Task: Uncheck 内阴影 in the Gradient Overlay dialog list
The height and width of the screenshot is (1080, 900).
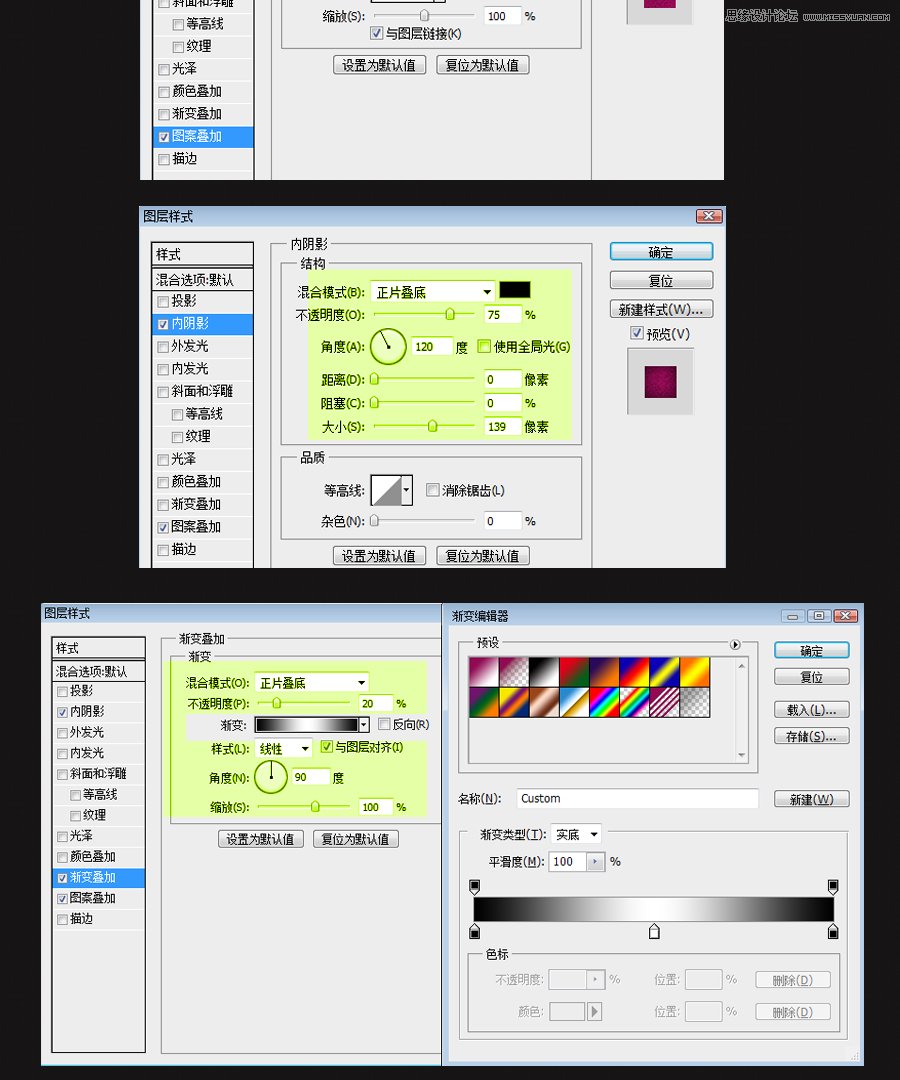Action: pyautogui.click(x=63, y=712)
